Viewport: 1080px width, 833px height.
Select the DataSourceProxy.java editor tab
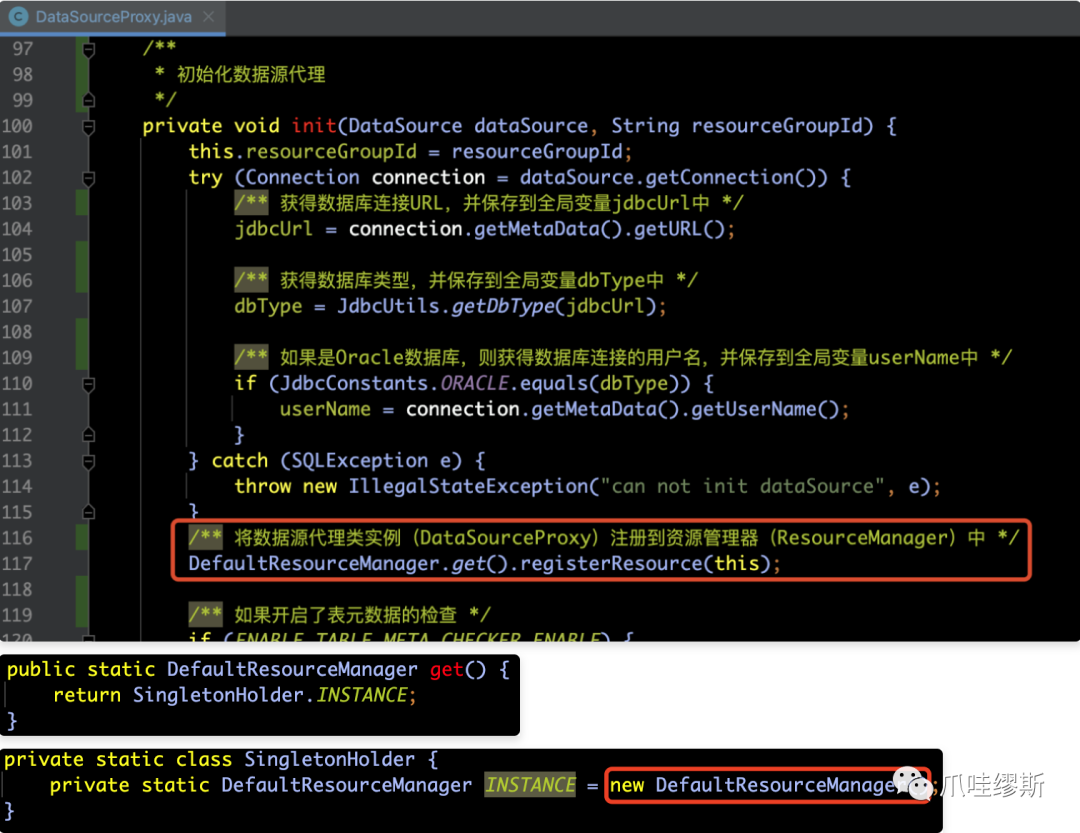tap(112, 17)
